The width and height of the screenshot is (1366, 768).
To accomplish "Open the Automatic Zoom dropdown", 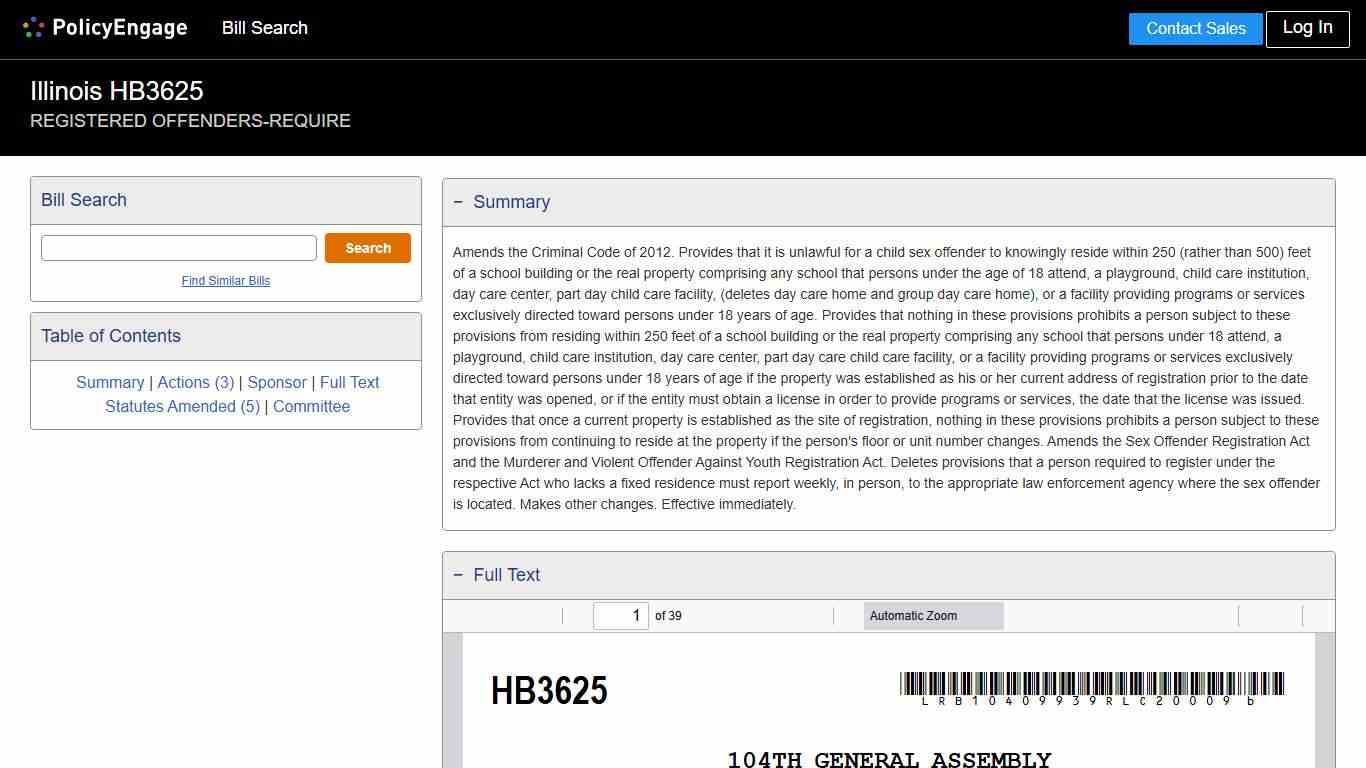I will [933, 615].
